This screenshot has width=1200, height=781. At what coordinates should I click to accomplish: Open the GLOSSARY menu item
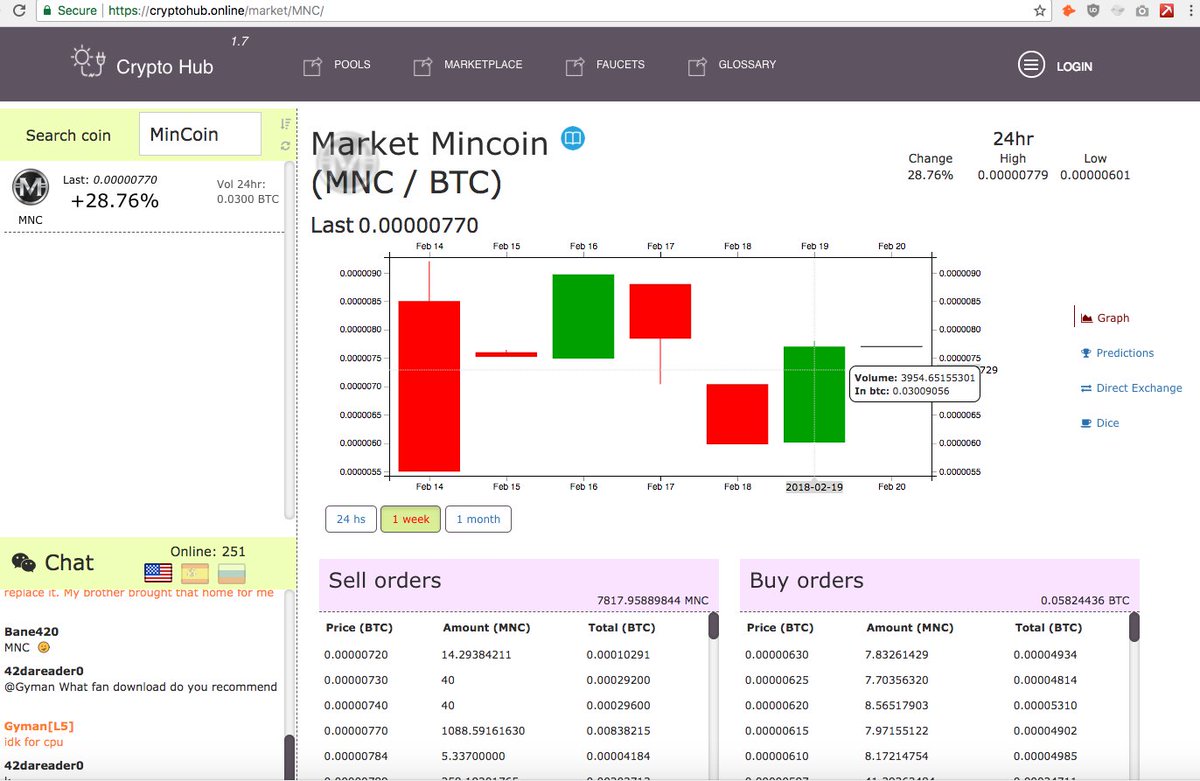click(747, 64)
